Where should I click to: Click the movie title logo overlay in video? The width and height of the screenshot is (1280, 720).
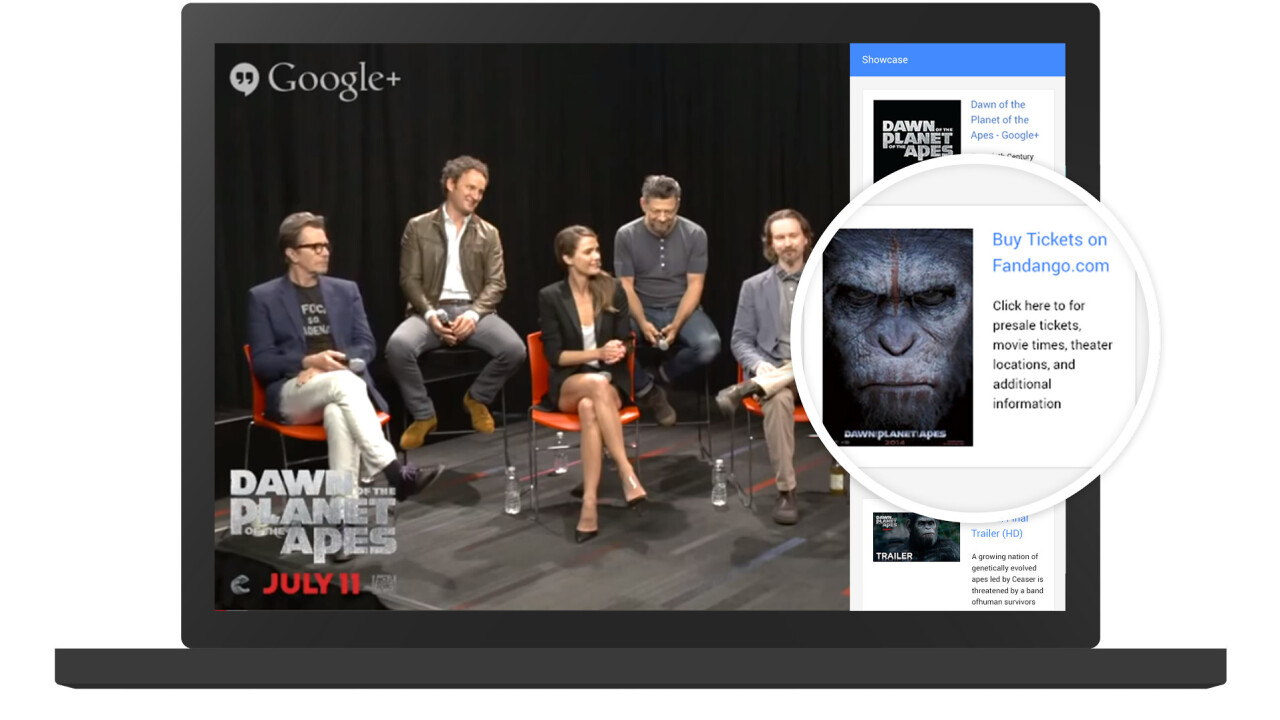(312, 513)
